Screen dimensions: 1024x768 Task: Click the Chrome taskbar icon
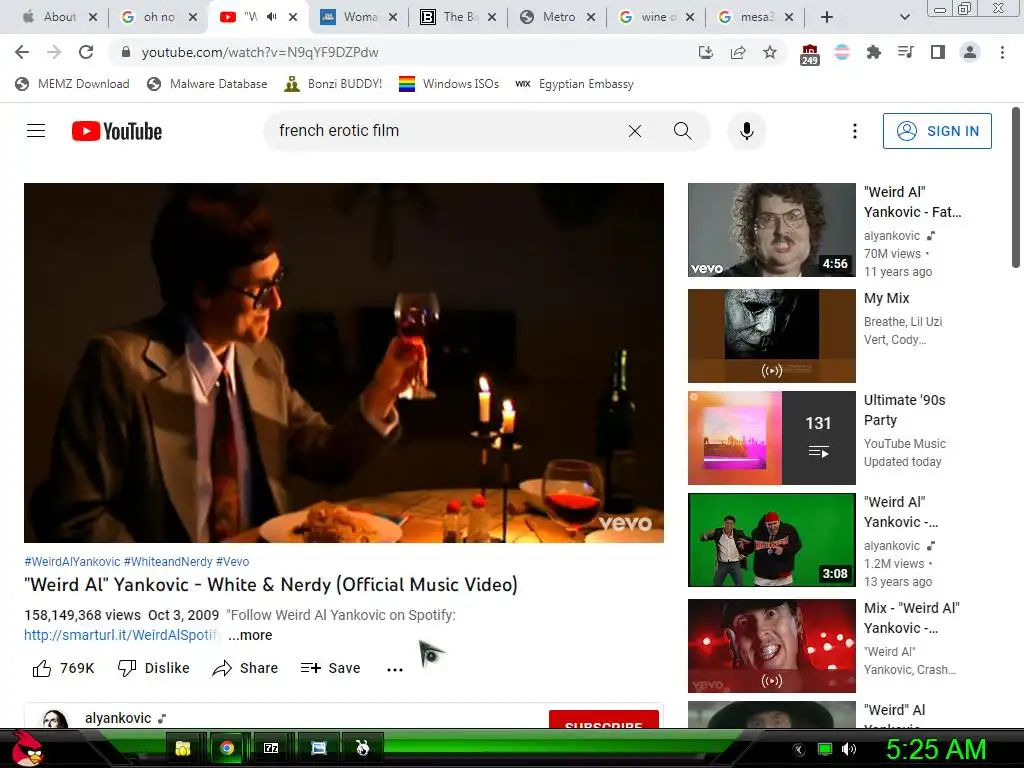coord(227,748)
